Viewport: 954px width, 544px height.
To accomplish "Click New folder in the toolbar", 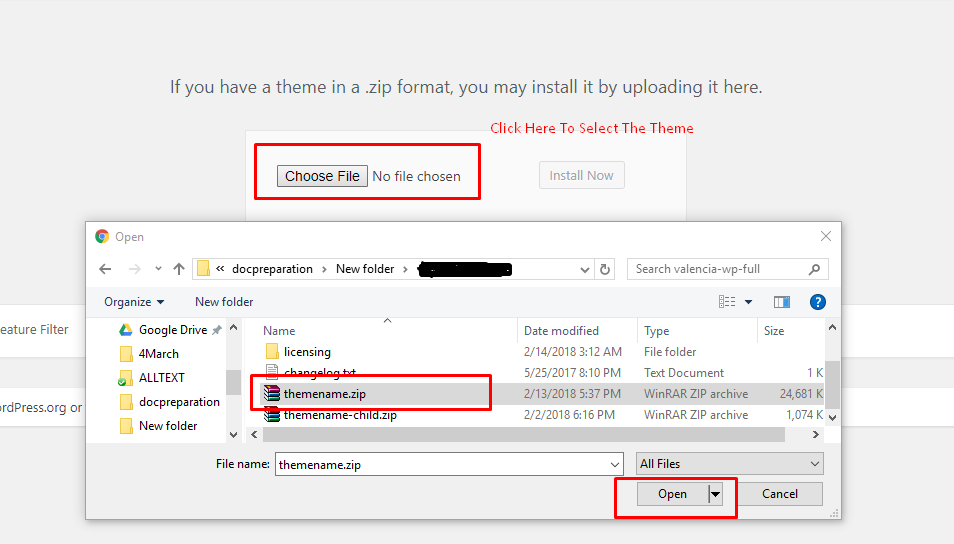I will (224, 302).
